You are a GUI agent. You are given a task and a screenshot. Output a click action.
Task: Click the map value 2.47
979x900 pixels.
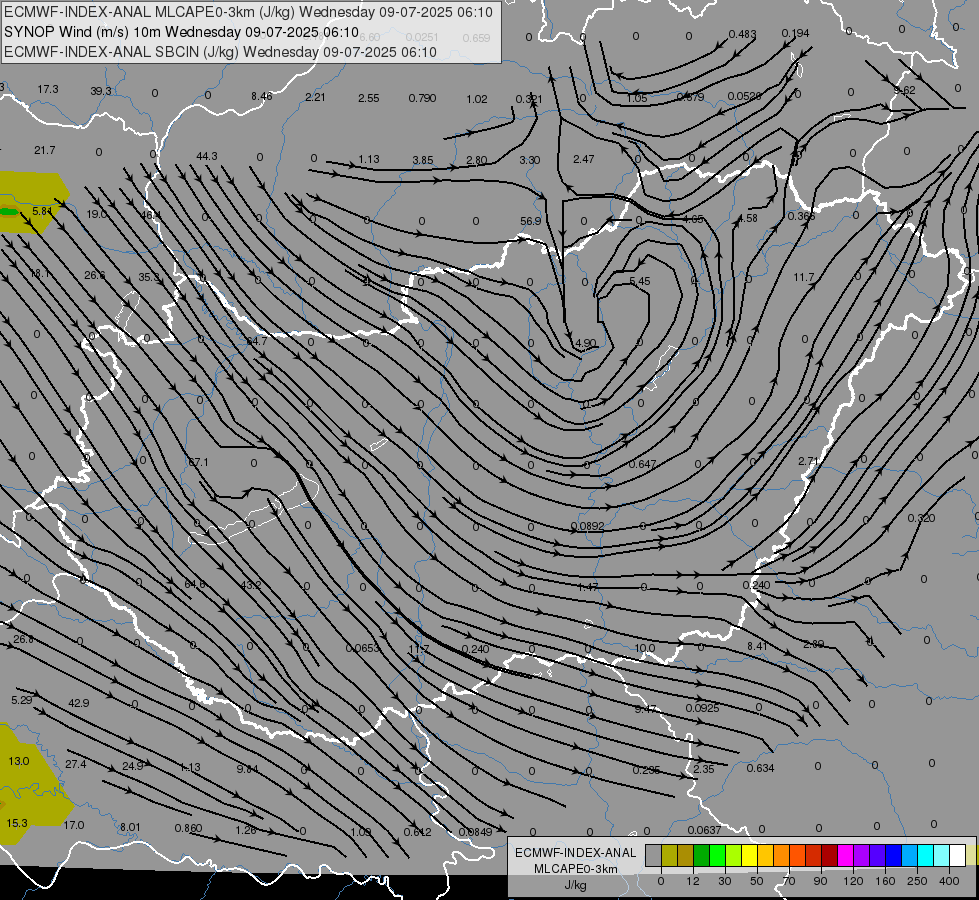pos(584,159)
